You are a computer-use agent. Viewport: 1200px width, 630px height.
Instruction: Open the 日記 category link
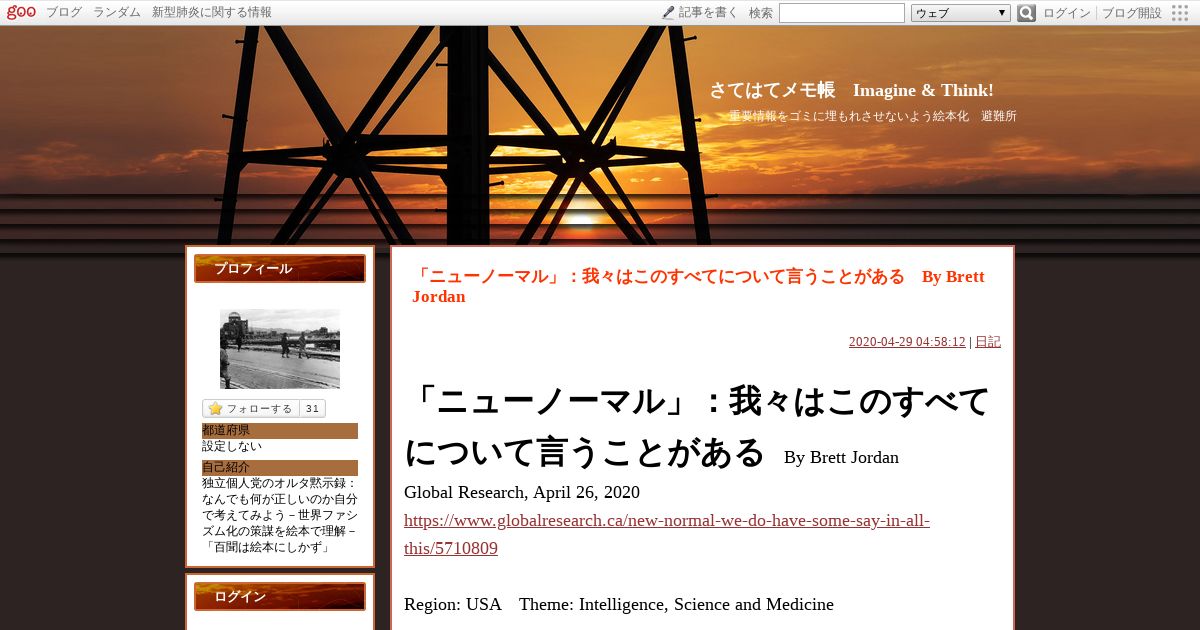click(988, 342)
